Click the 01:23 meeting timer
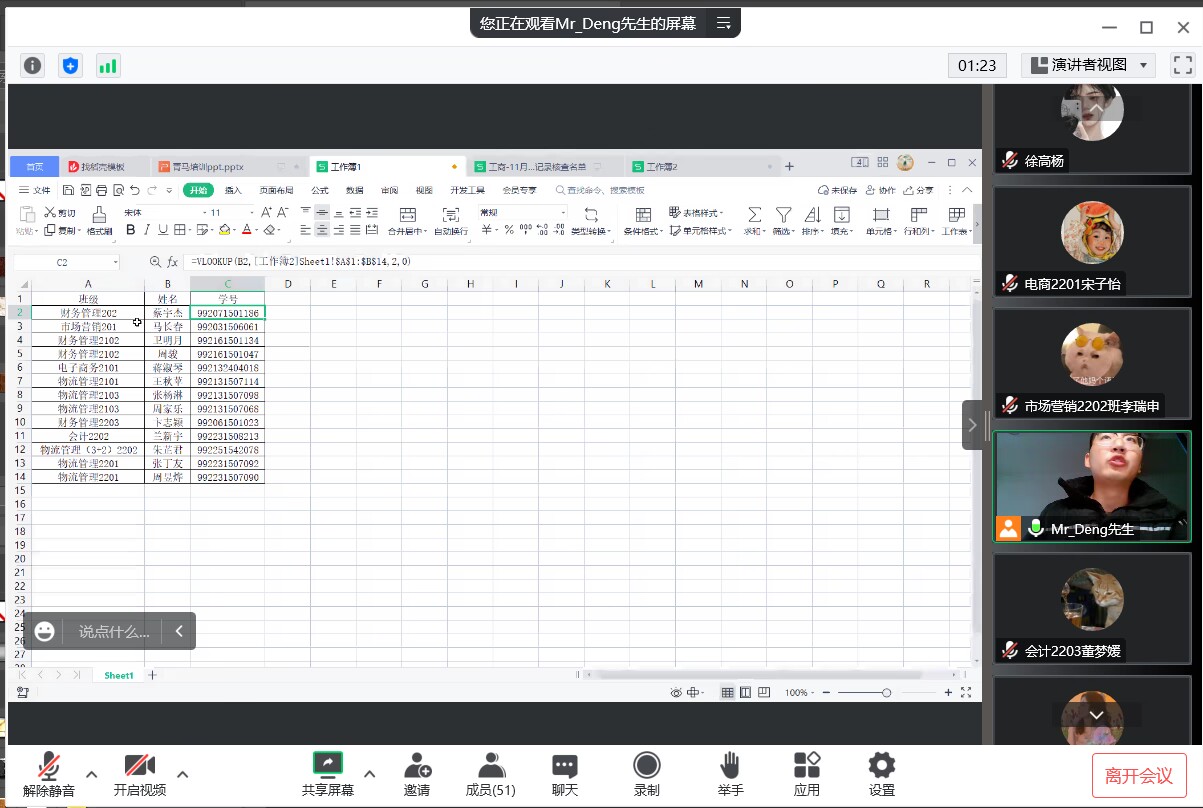Screen dimensions: 1203x808 point(977,65)
